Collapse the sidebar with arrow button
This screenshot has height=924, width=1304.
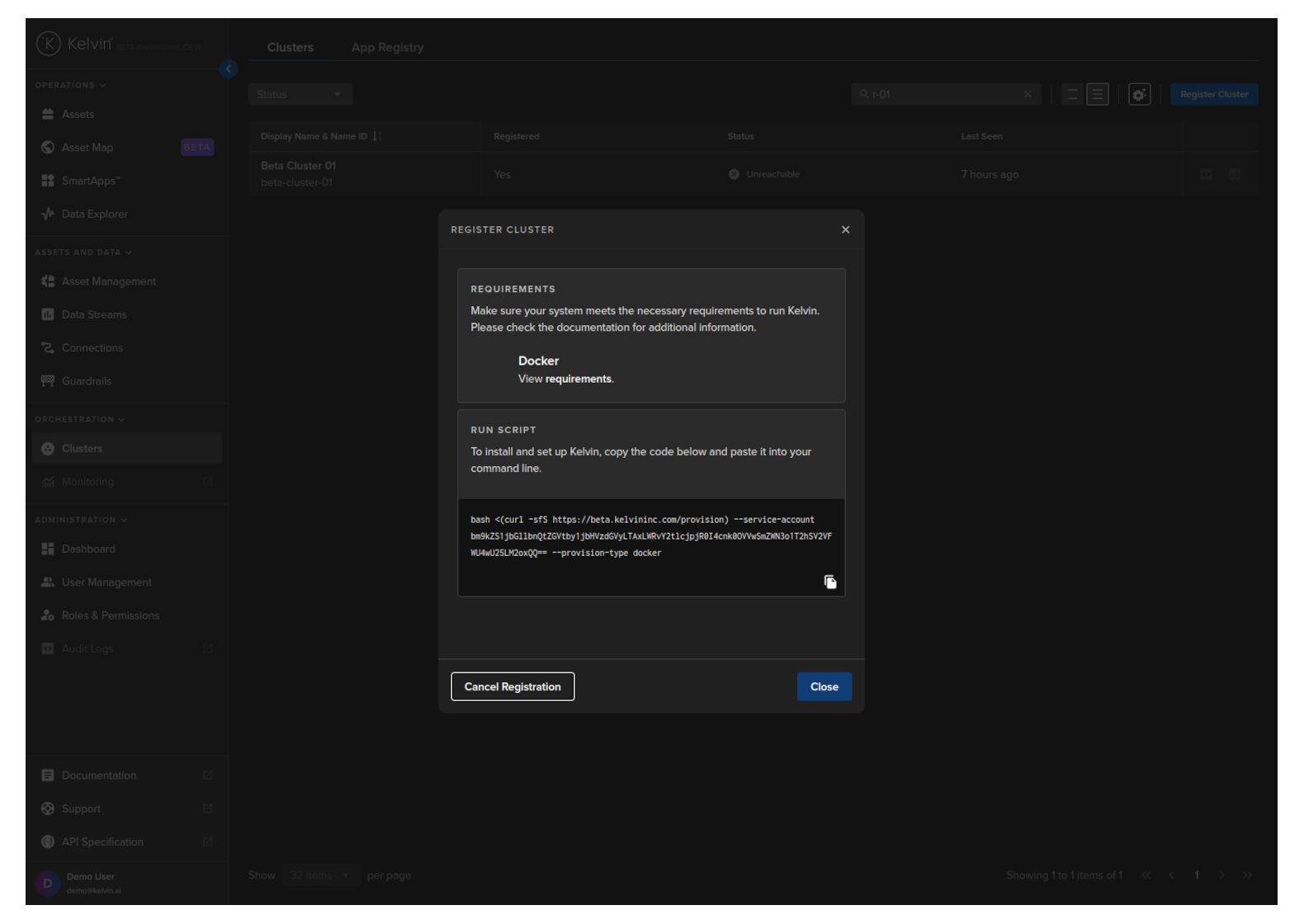(x=229, y=69)
